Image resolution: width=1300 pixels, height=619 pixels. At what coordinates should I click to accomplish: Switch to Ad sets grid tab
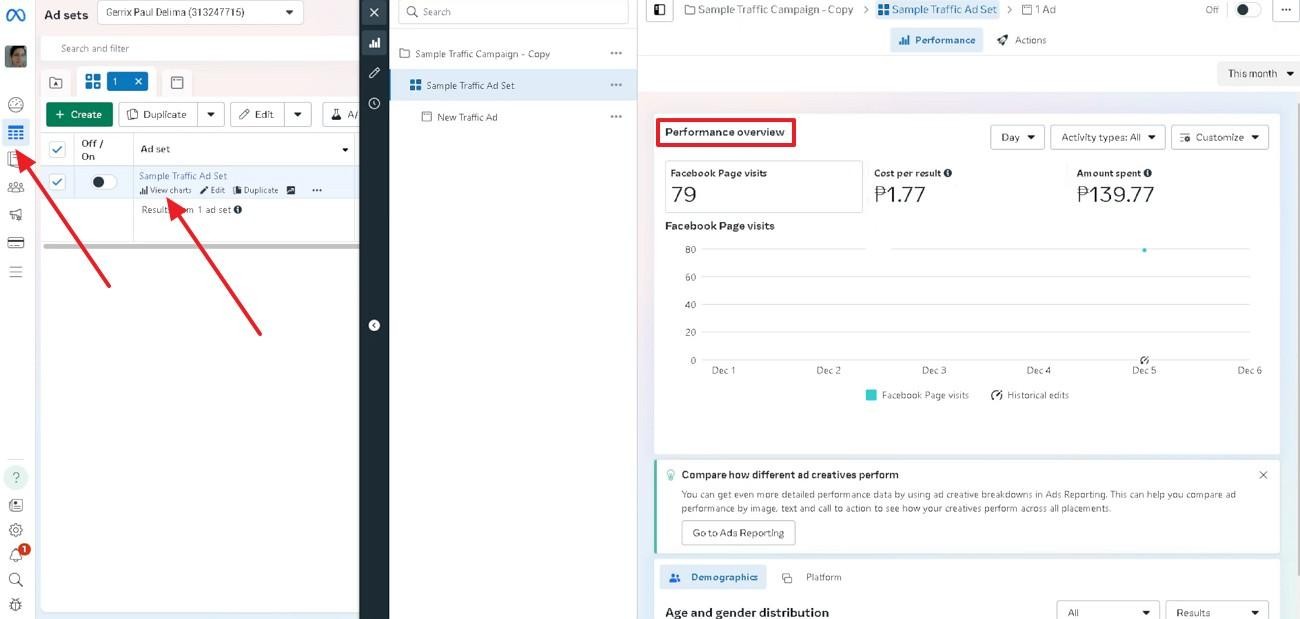tap(93, 81)
